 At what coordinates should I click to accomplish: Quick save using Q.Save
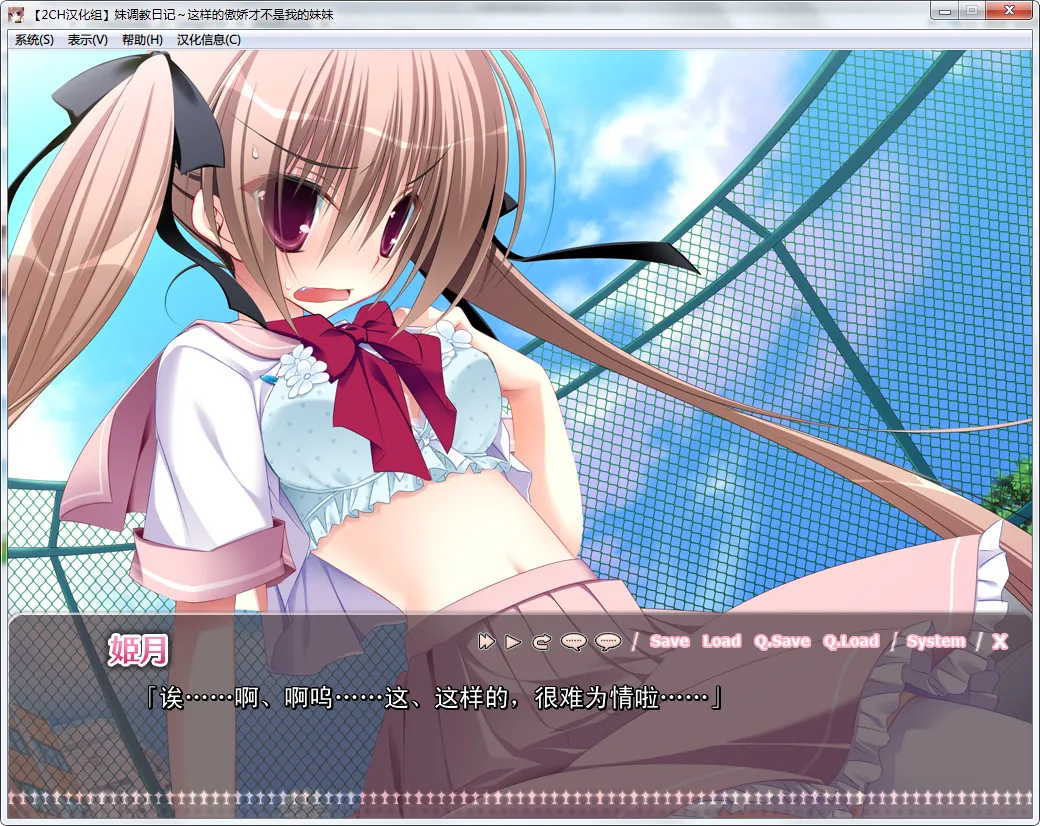782,642
